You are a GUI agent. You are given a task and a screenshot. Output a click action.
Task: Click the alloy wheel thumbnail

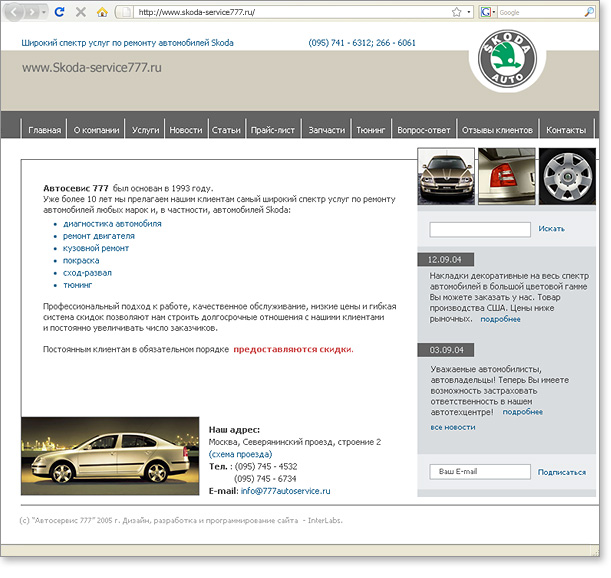tap(567, 176)
